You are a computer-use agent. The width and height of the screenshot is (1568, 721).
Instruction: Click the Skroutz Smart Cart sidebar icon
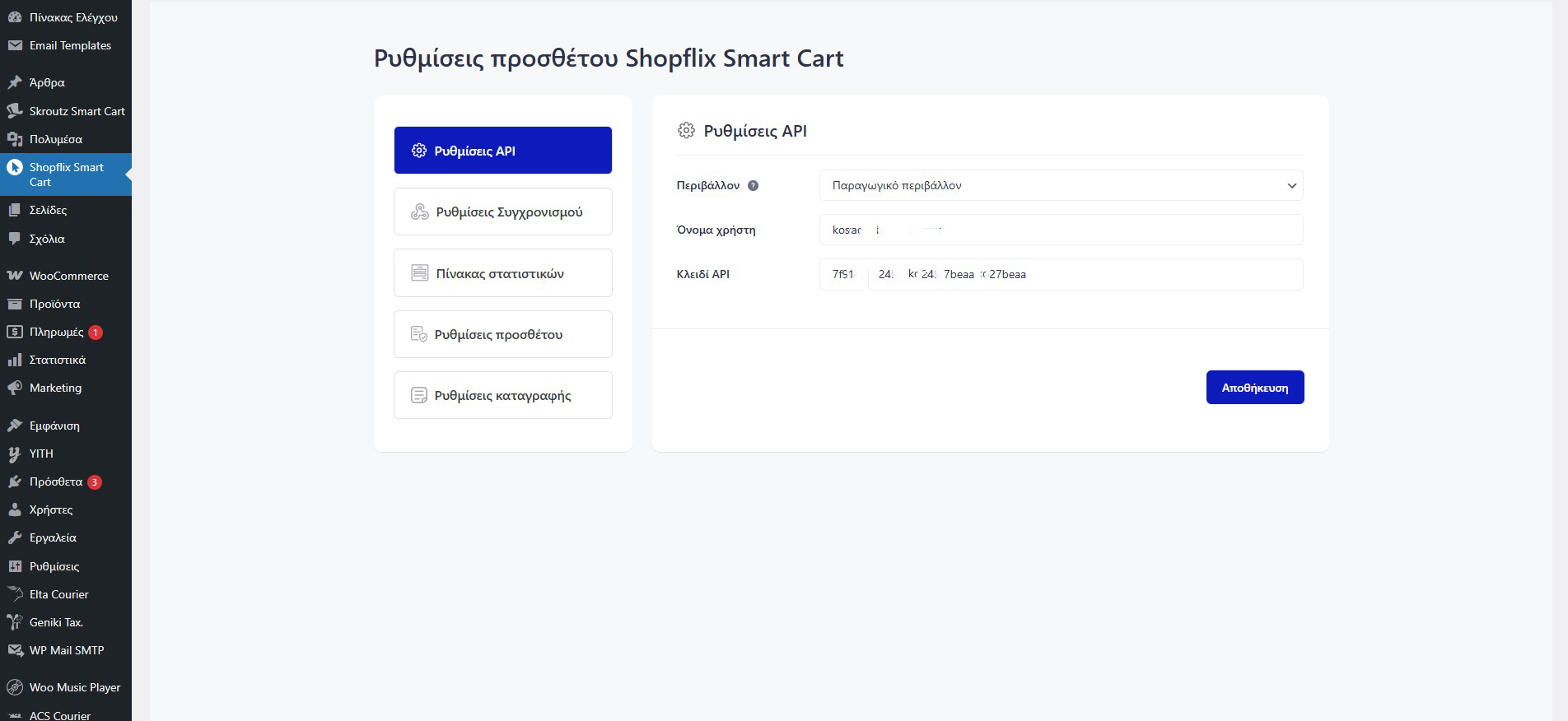click(x=14, y=111)
